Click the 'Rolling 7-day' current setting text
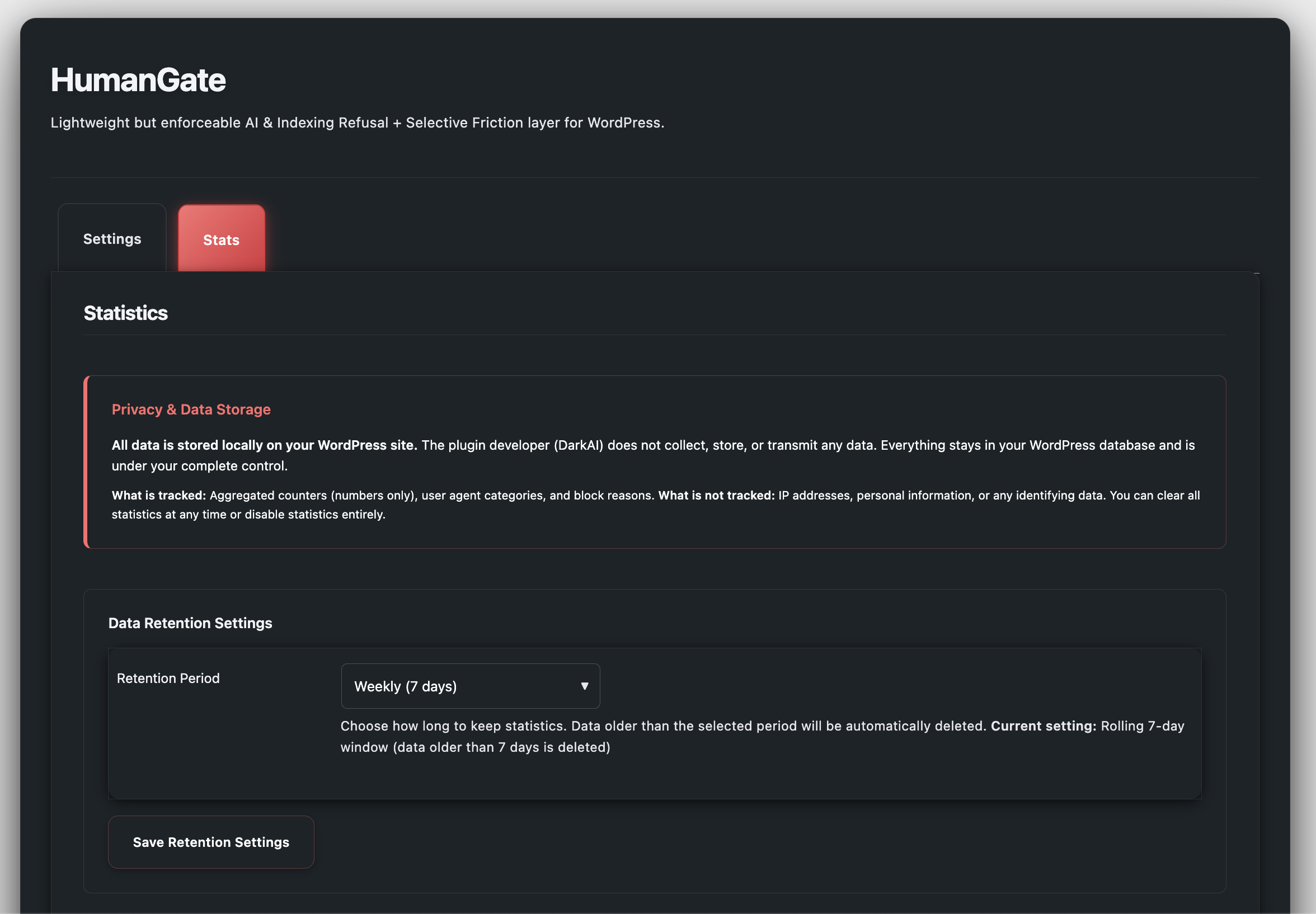The height and width of the screenshot is (914, 1316). click(x=1142, y=726)
